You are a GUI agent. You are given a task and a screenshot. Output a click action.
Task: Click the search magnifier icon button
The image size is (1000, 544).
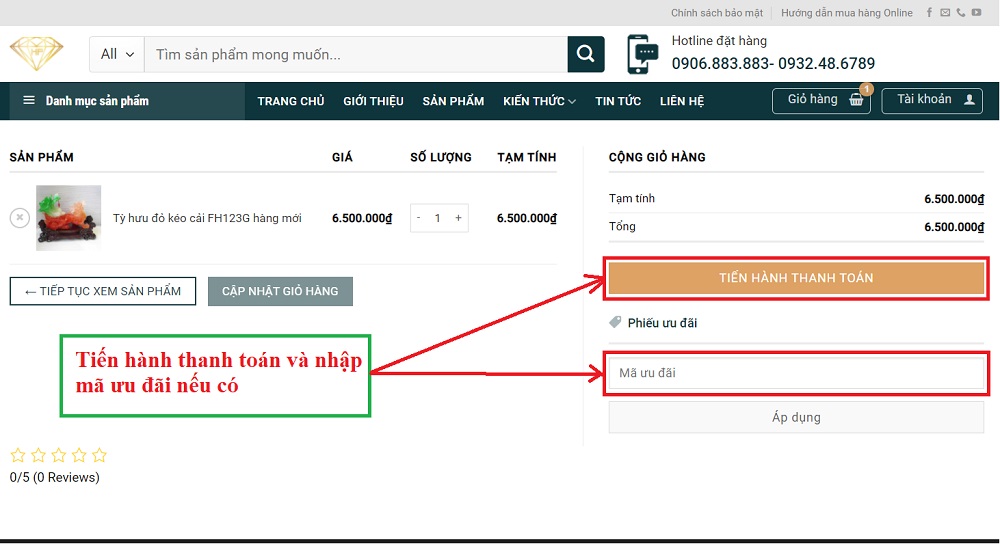coord(586,54)
